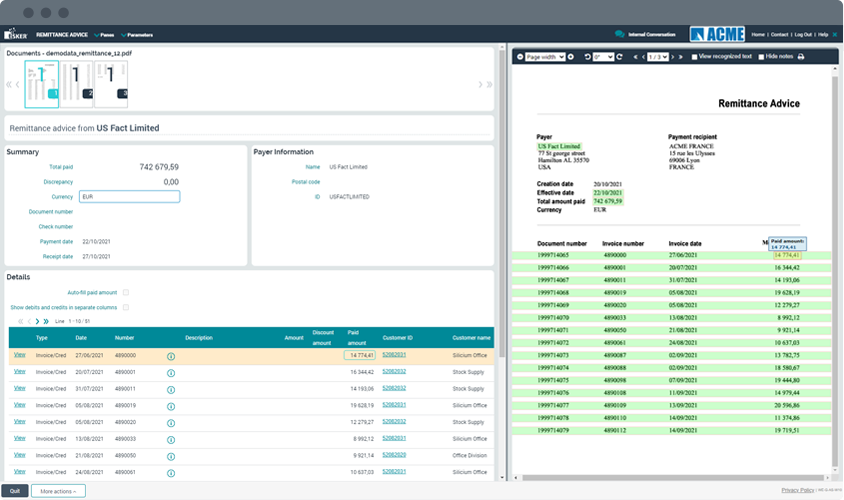Check View recognized text
The width and height of the screenshot is (844, 500).
(694, 57)
